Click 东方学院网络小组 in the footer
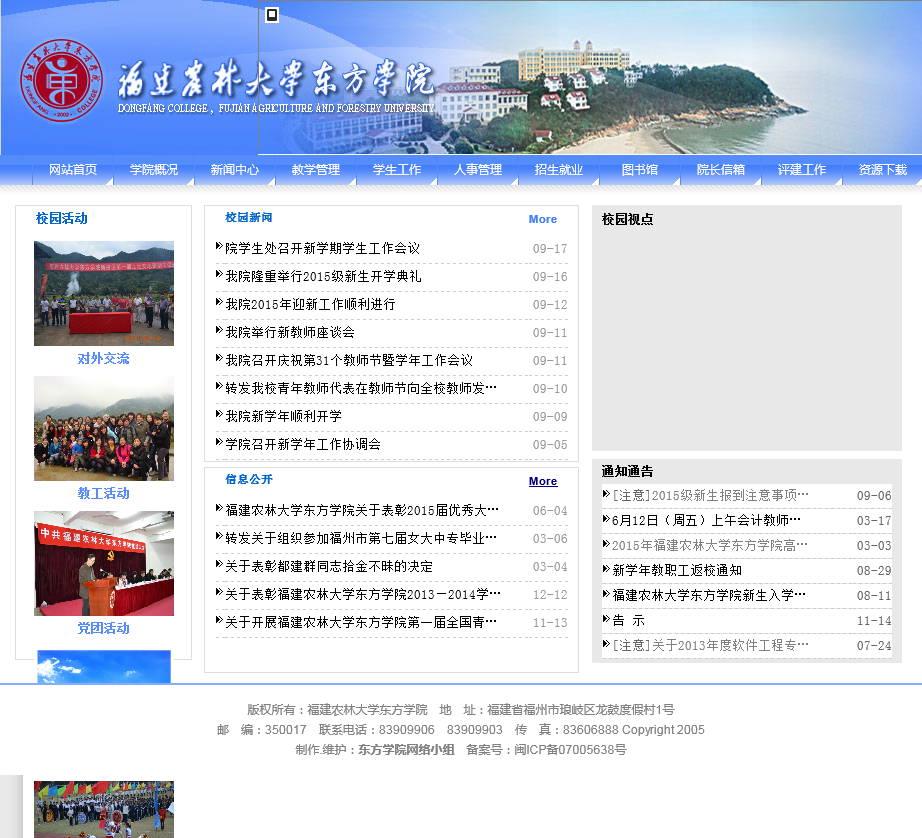 406,750
